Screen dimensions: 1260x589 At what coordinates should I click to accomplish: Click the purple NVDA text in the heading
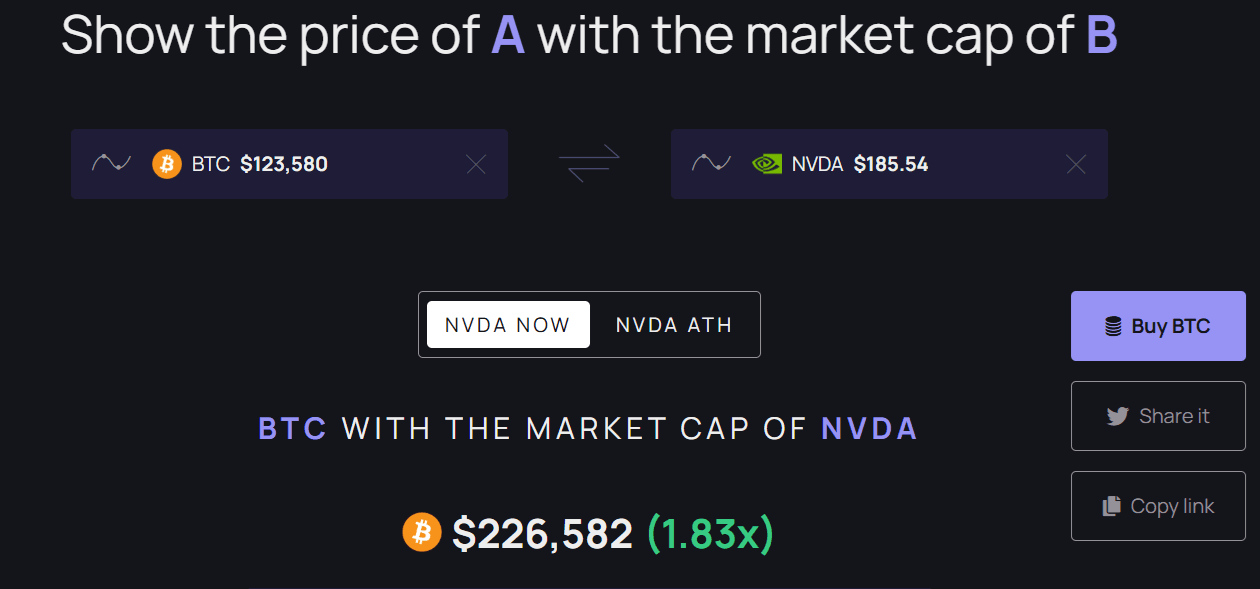869,429
